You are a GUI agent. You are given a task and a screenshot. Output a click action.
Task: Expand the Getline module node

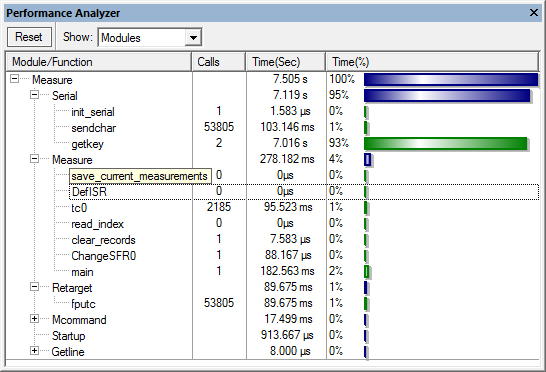coord(34,351)
